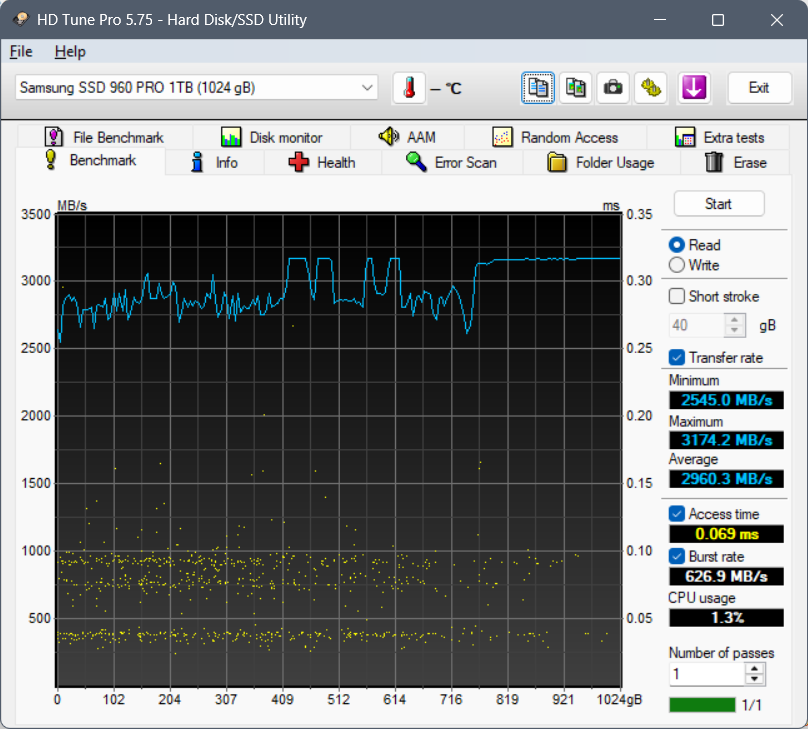Click the red cross Health icon
The image size is (808, 729).
click(299, 162)
